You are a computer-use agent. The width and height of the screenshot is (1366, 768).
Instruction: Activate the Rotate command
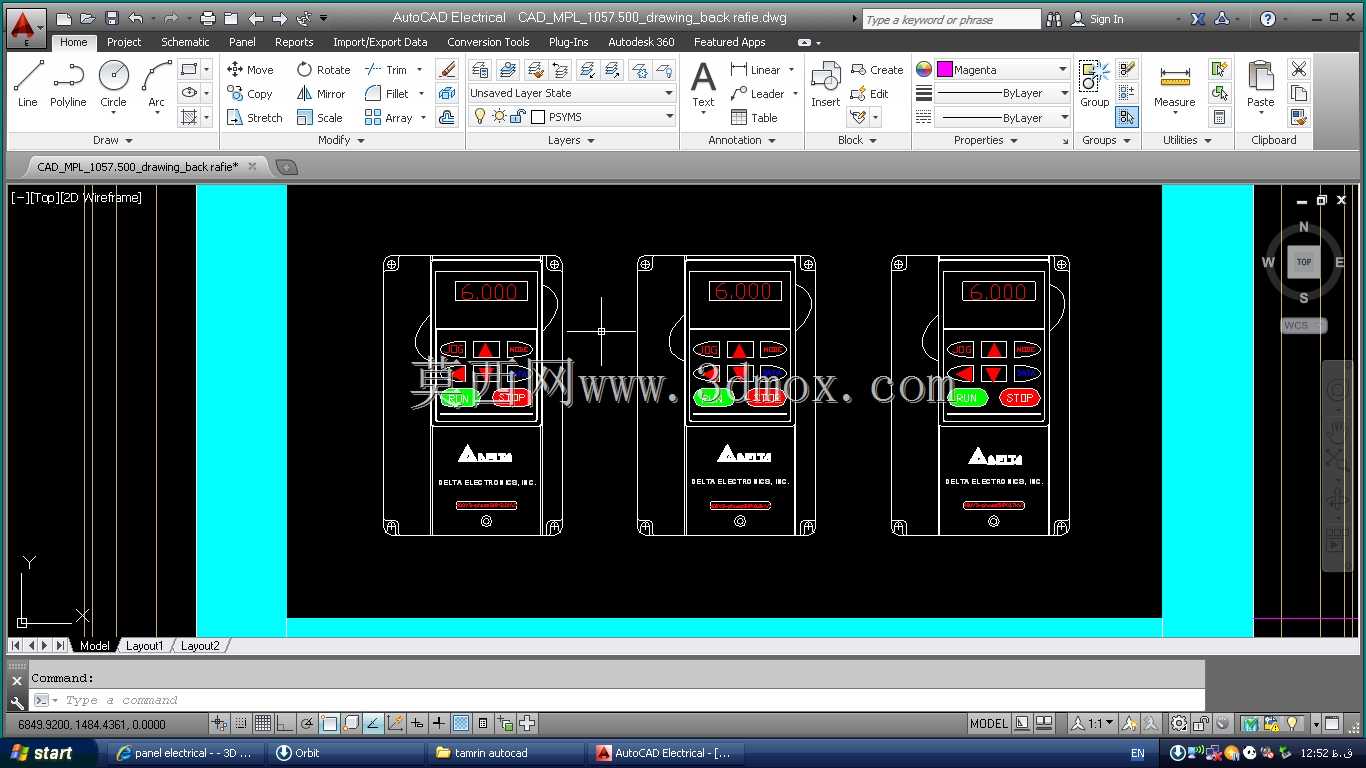pos(323,70)
